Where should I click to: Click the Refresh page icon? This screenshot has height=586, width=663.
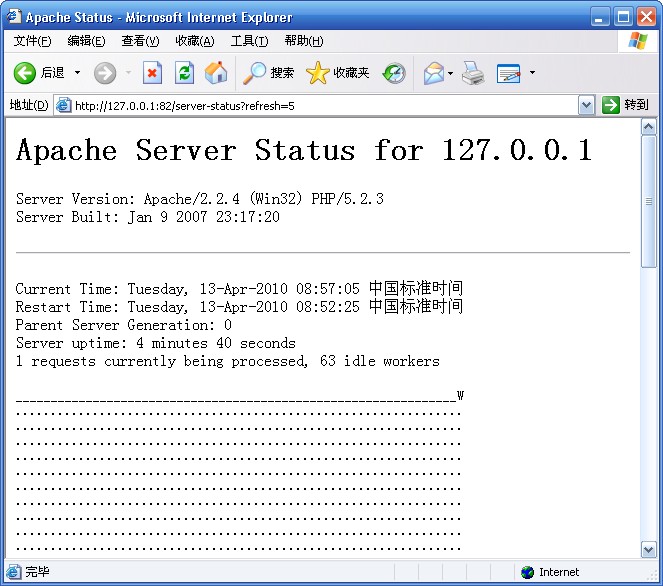184,73
